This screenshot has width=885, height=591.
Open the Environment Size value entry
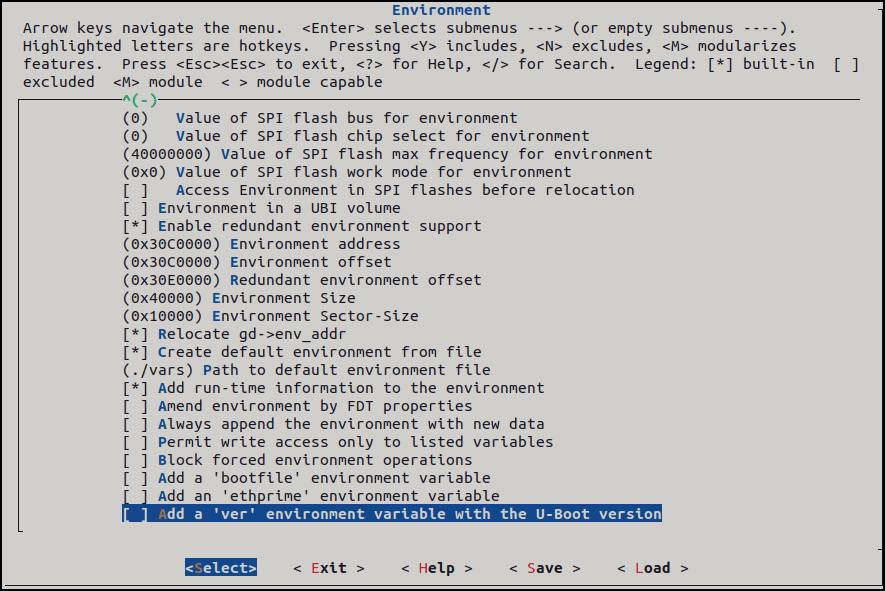(x=238, y=298)
